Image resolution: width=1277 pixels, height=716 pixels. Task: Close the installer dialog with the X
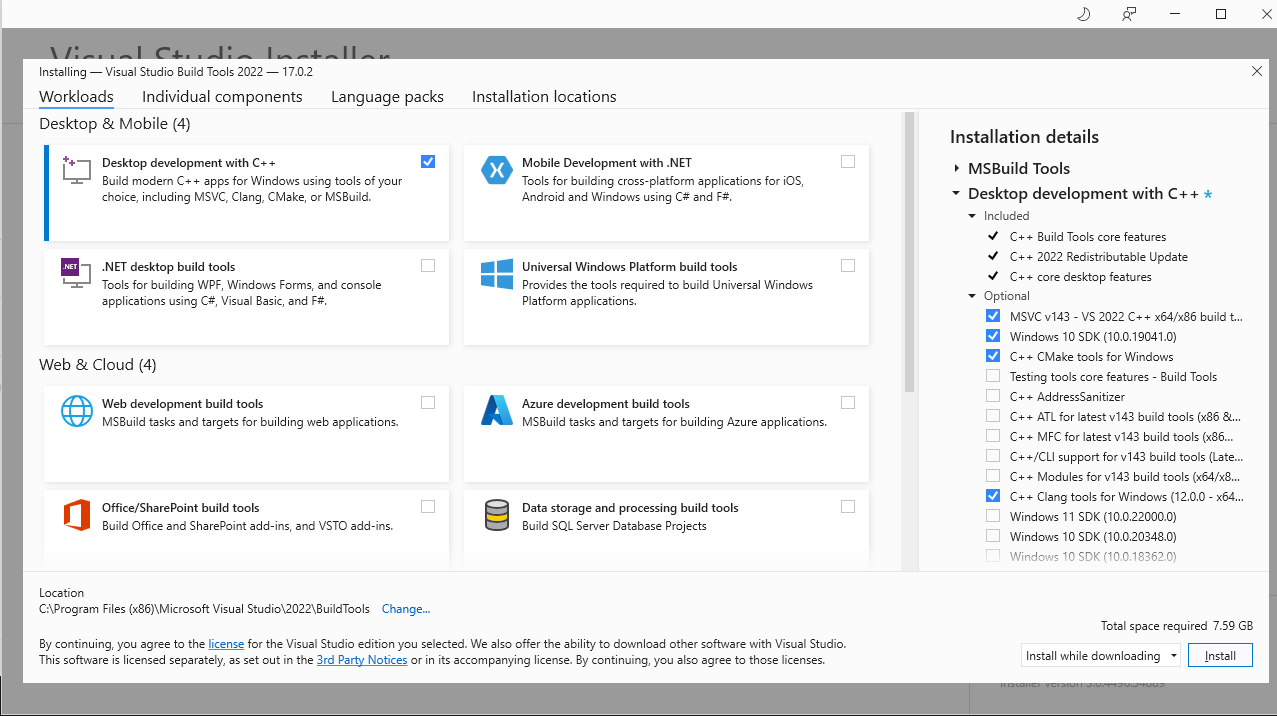click(x=1257, y=71)
